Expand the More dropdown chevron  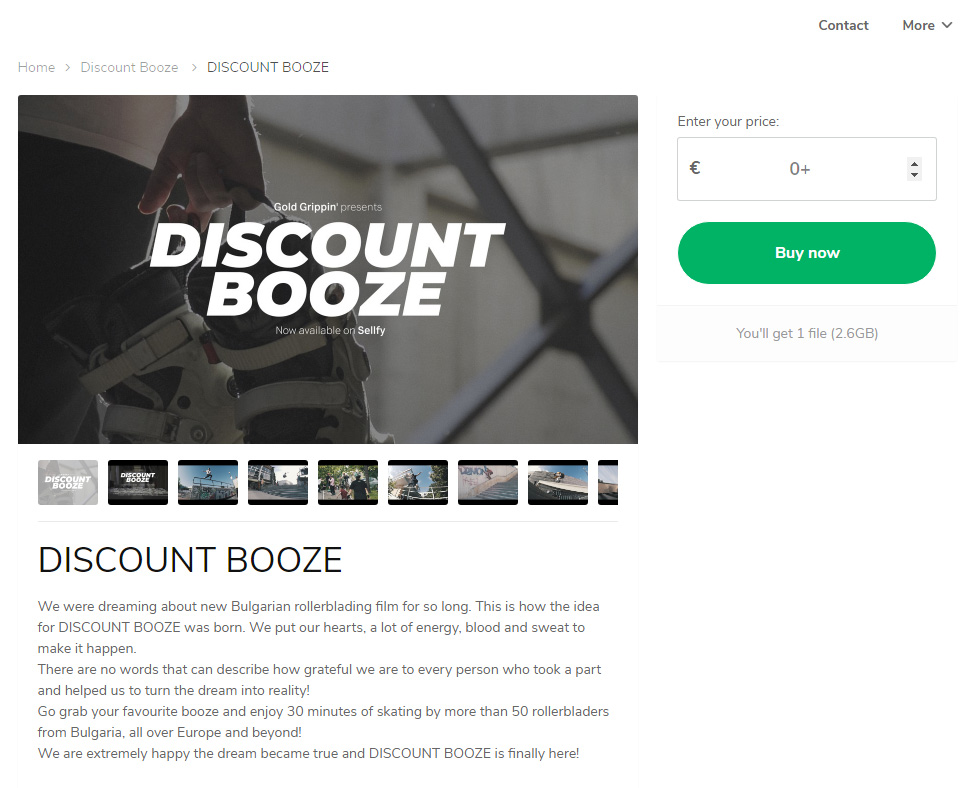pos(947,25)
